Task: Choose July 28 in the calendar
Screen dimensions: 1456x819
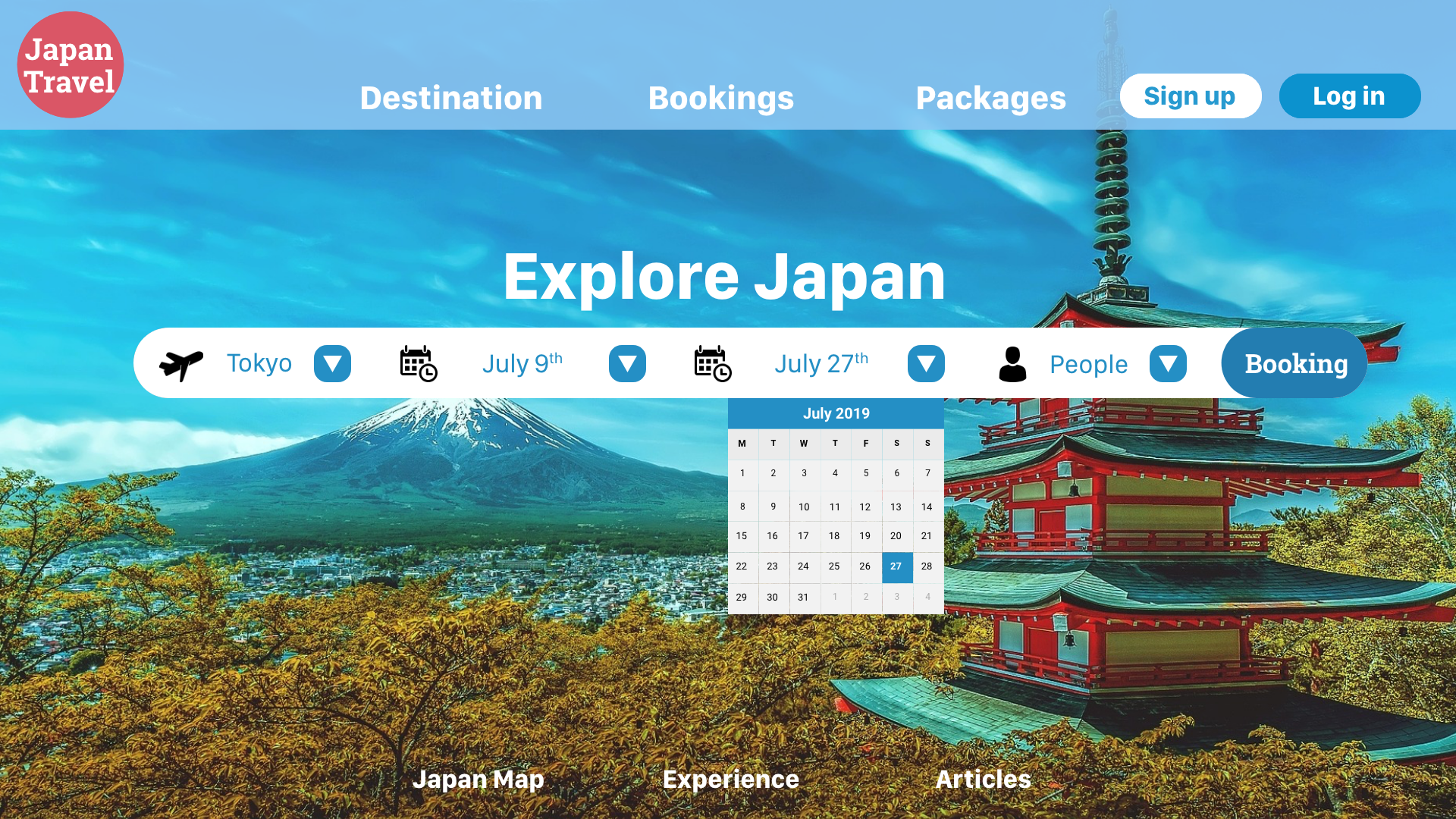Action: (x=927, y=566)
